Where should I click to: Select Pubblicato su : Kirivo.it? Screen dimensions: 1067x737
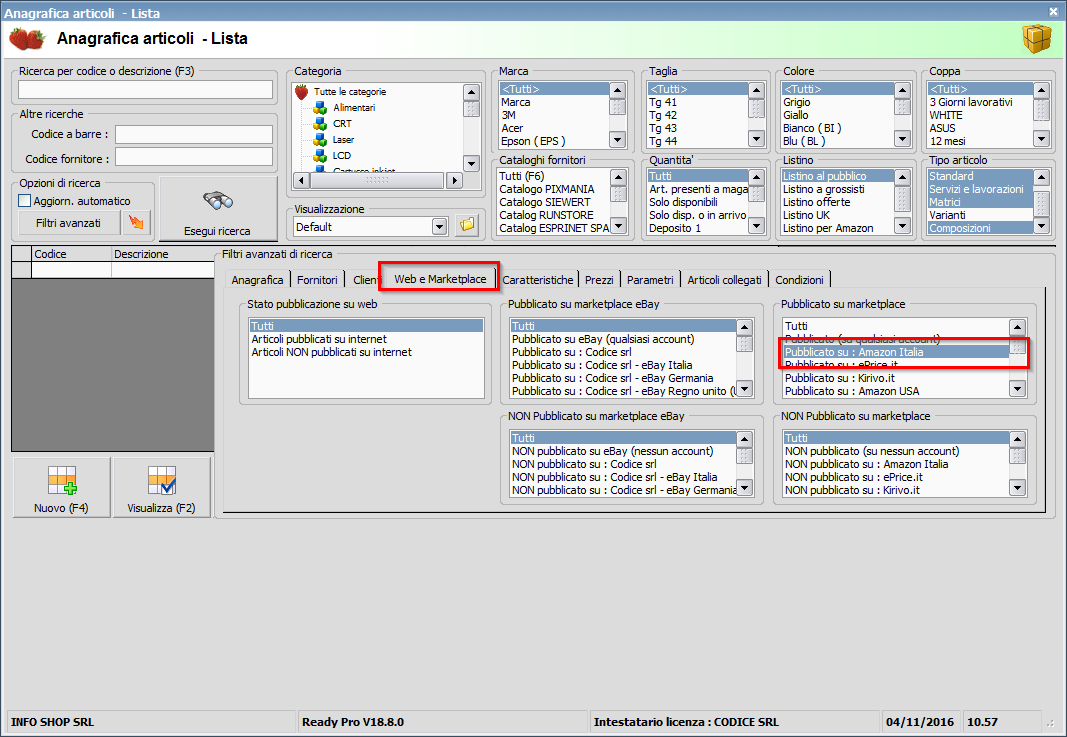pyautogui.click(x=896, y=378)
